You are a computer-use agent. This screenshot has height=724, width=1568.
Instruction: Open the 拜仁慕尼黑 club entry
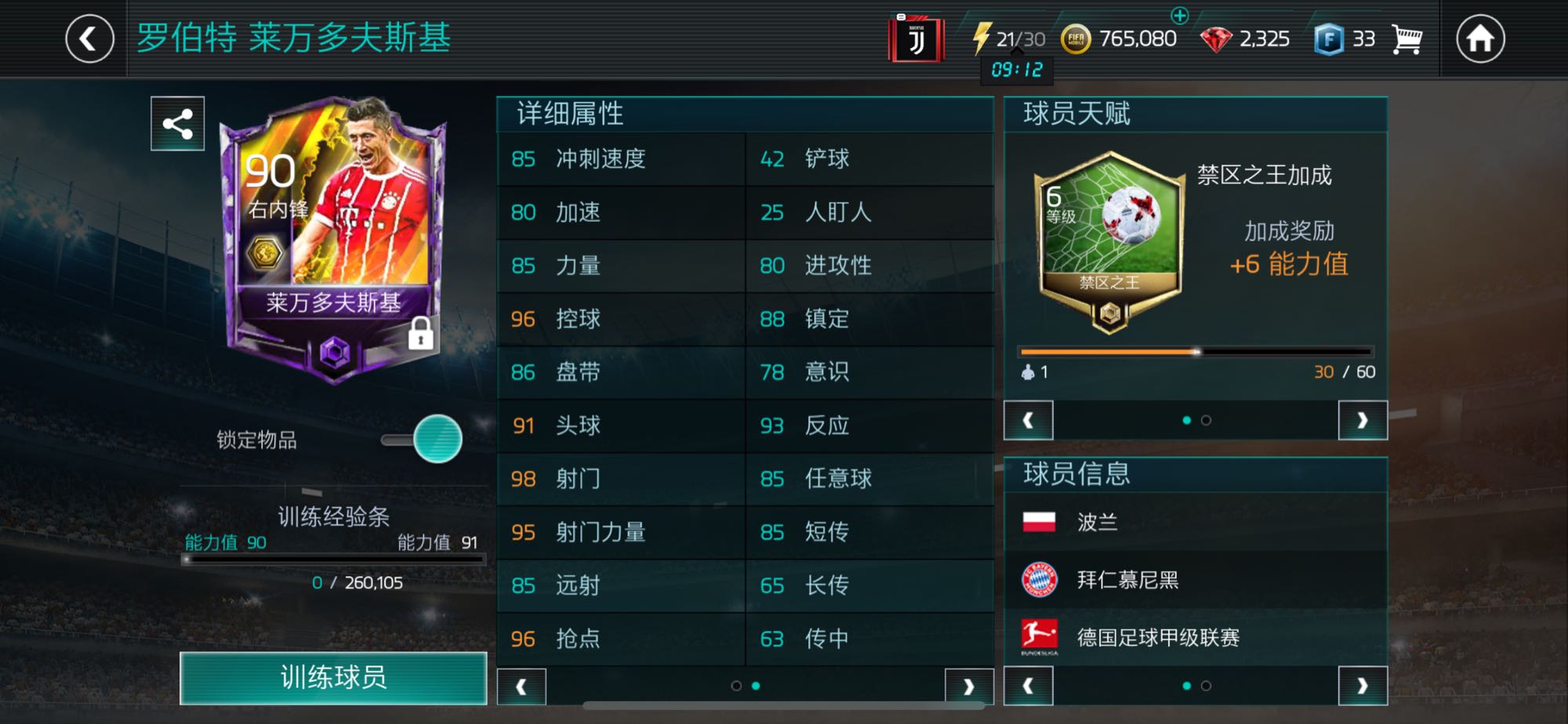tap(1196, 580)
